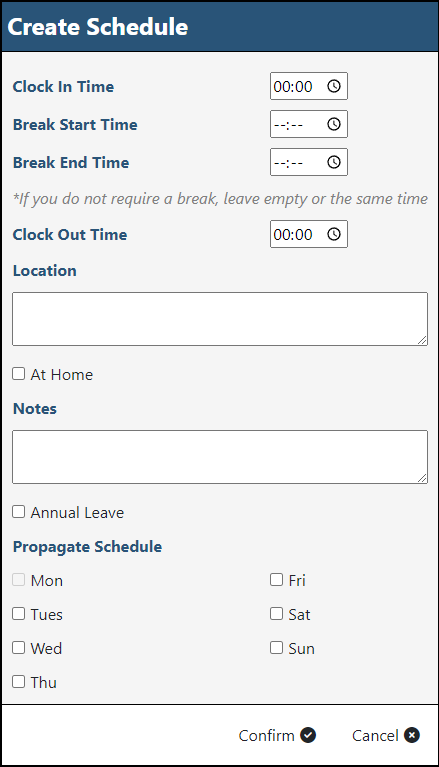Enable the Sat propagate checkbox
The height and width of the screenshot is (767, 439).
(277, 613)
